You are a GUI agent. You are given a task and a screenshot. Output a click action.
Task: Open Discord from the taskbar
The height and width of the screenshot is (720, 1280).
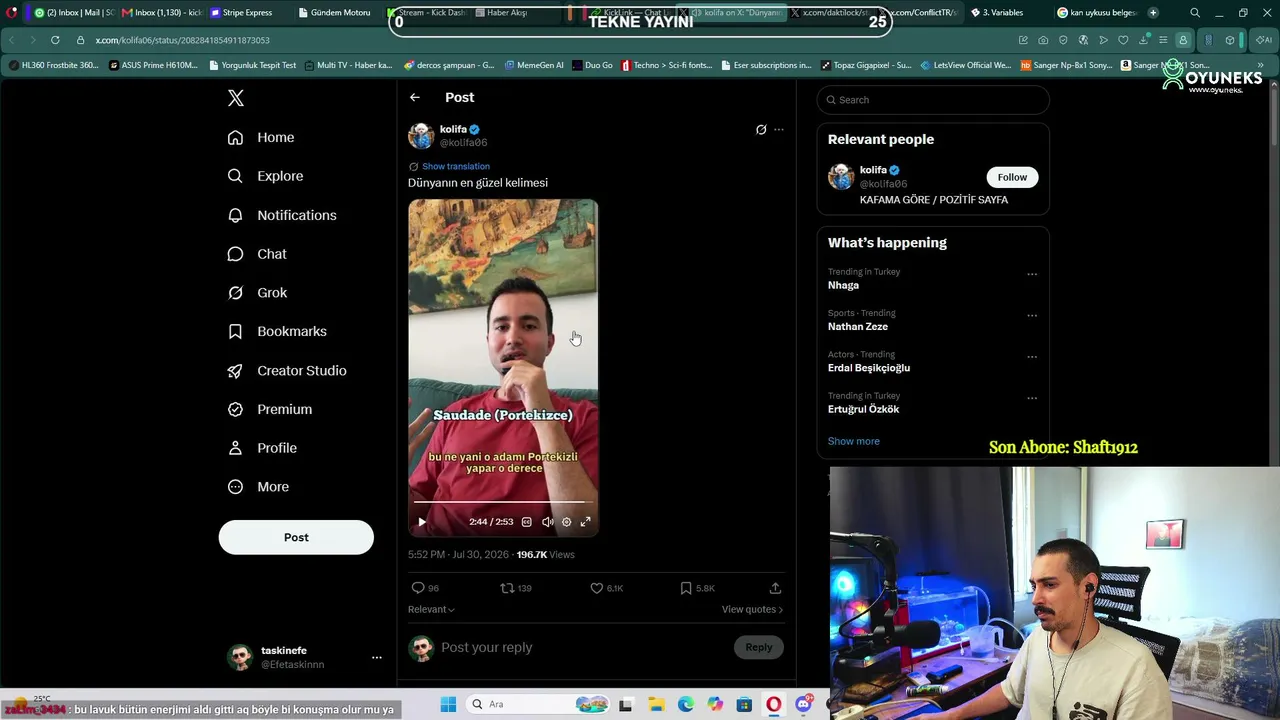803,705
